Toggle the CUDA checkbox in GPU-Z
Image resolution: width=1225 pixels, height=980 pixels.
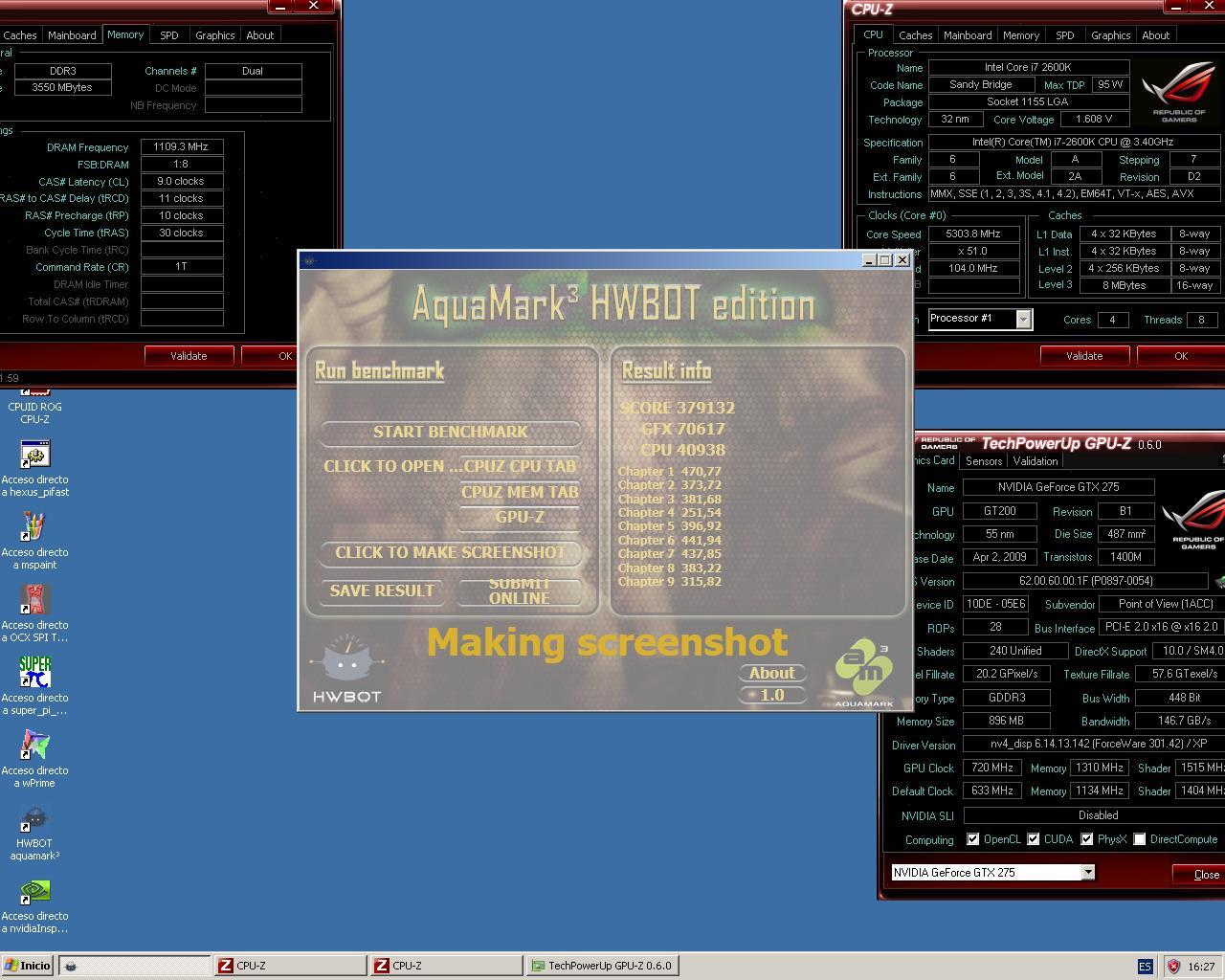tap(1034, 839)
